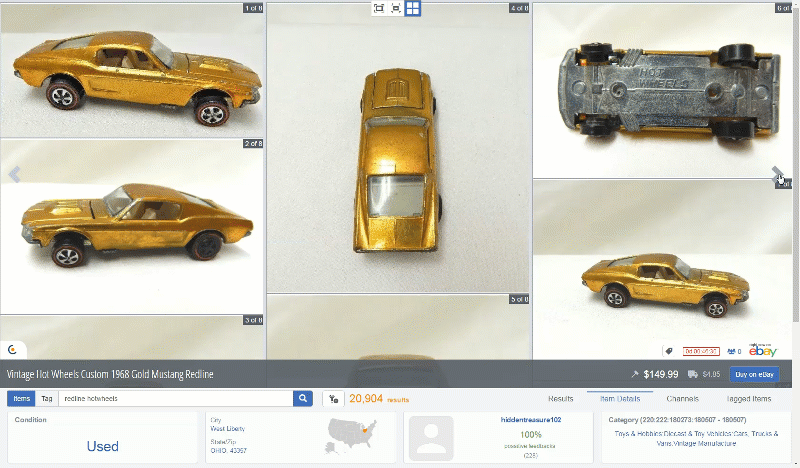Open the small side-view Mustang photo at right
The width and height of the screenshot is (800, 468).
click(x=663, y=269)
